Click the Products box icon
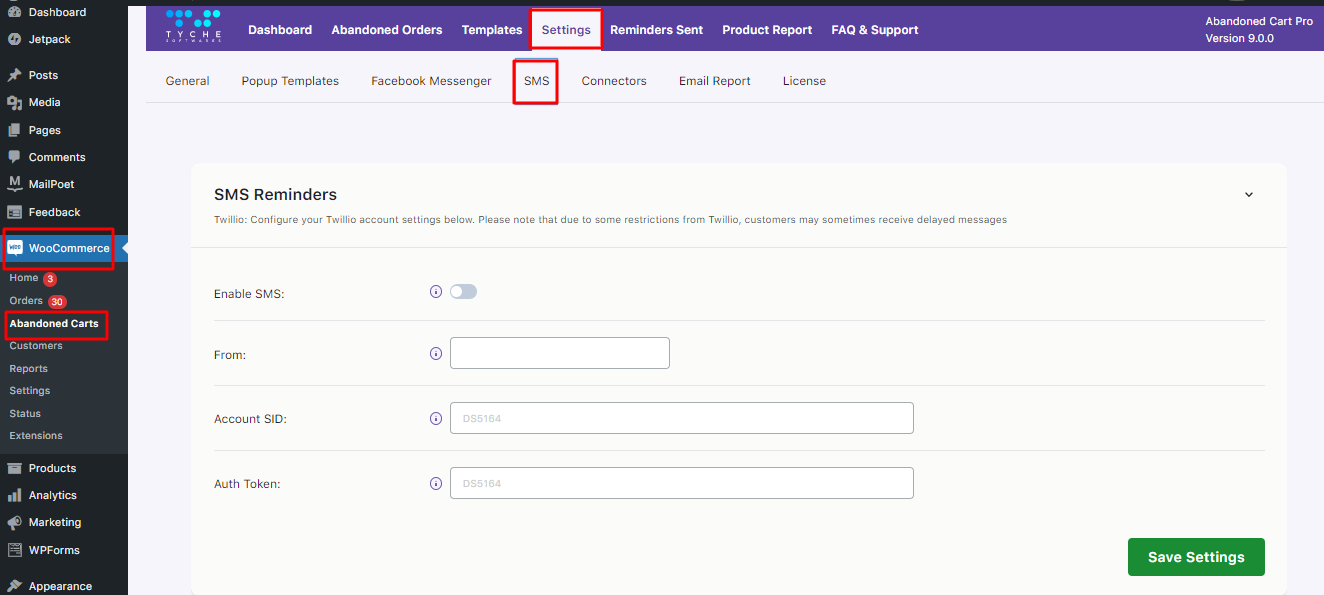The height and width of the screenshot is (595, 1324). [x=15, y=468]
